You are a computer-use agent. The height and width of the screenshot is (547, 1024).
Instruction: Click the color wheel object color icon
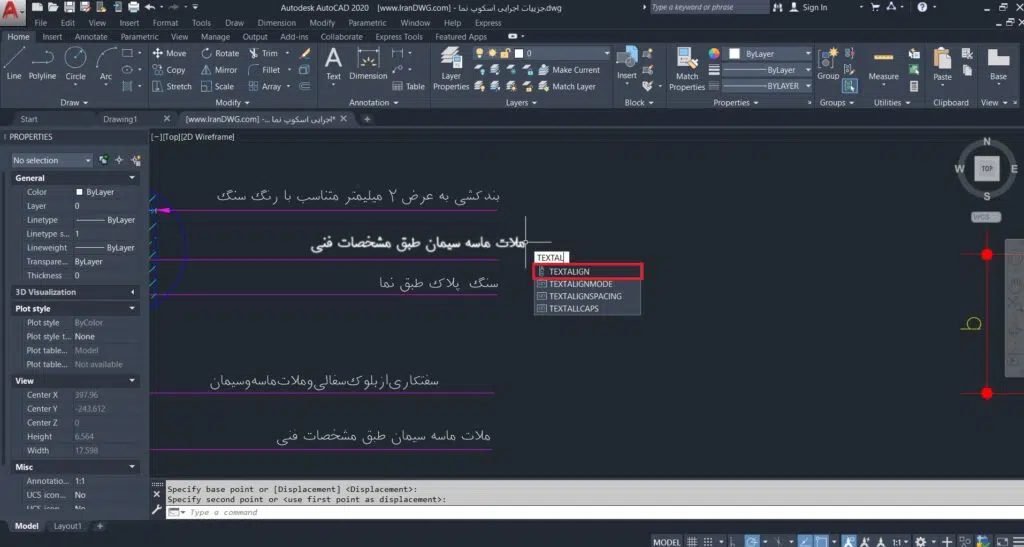click(714, 54)
